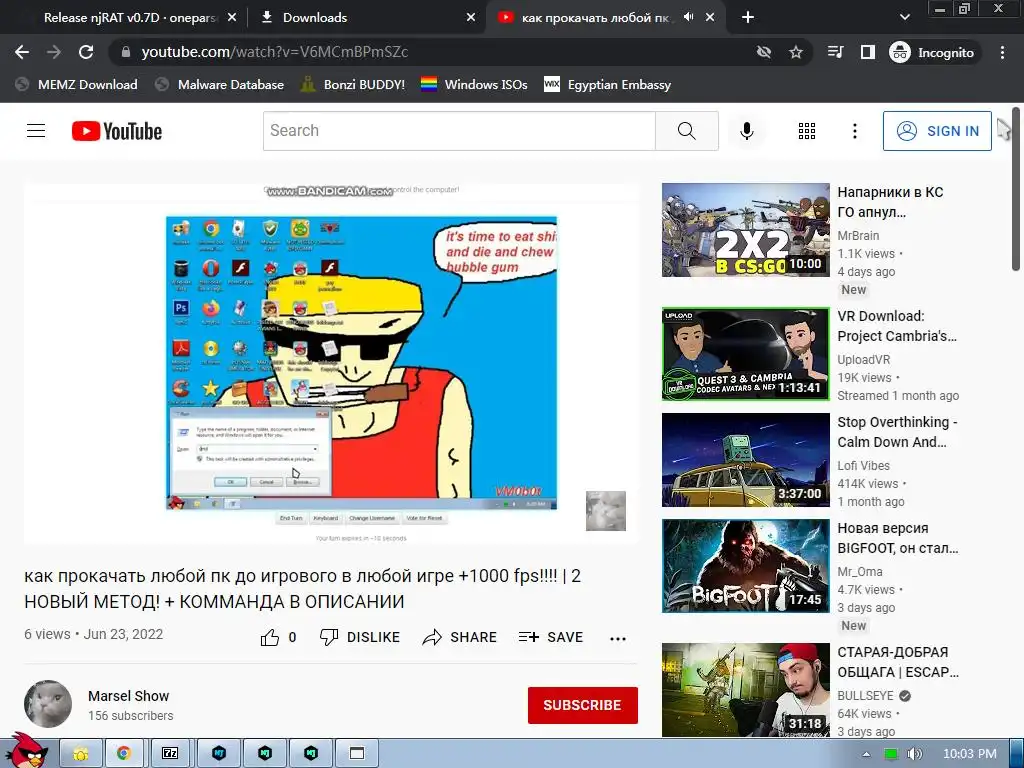Click the Marsel Show channel name
This screenshot has width=1024, height=768.
point(129,696)
